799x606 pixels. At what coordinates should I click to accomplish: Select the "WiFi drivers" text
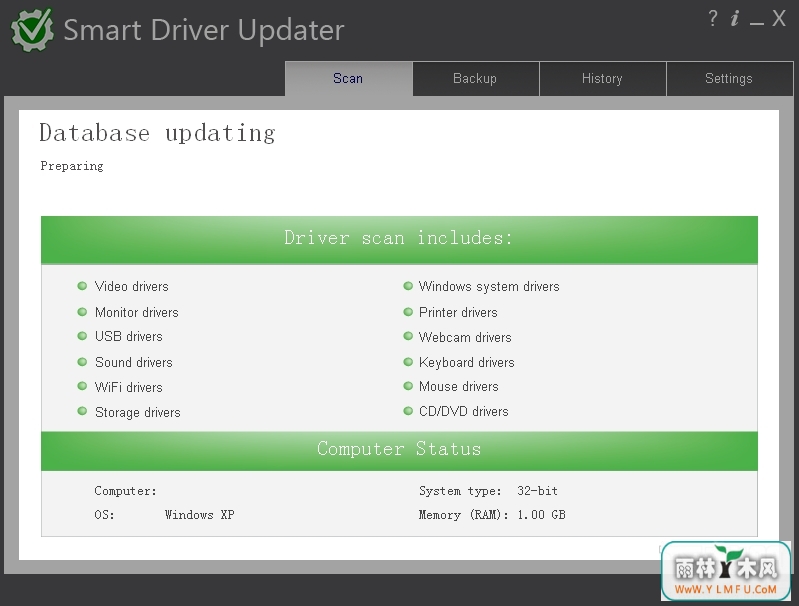[x=128, y=387]
